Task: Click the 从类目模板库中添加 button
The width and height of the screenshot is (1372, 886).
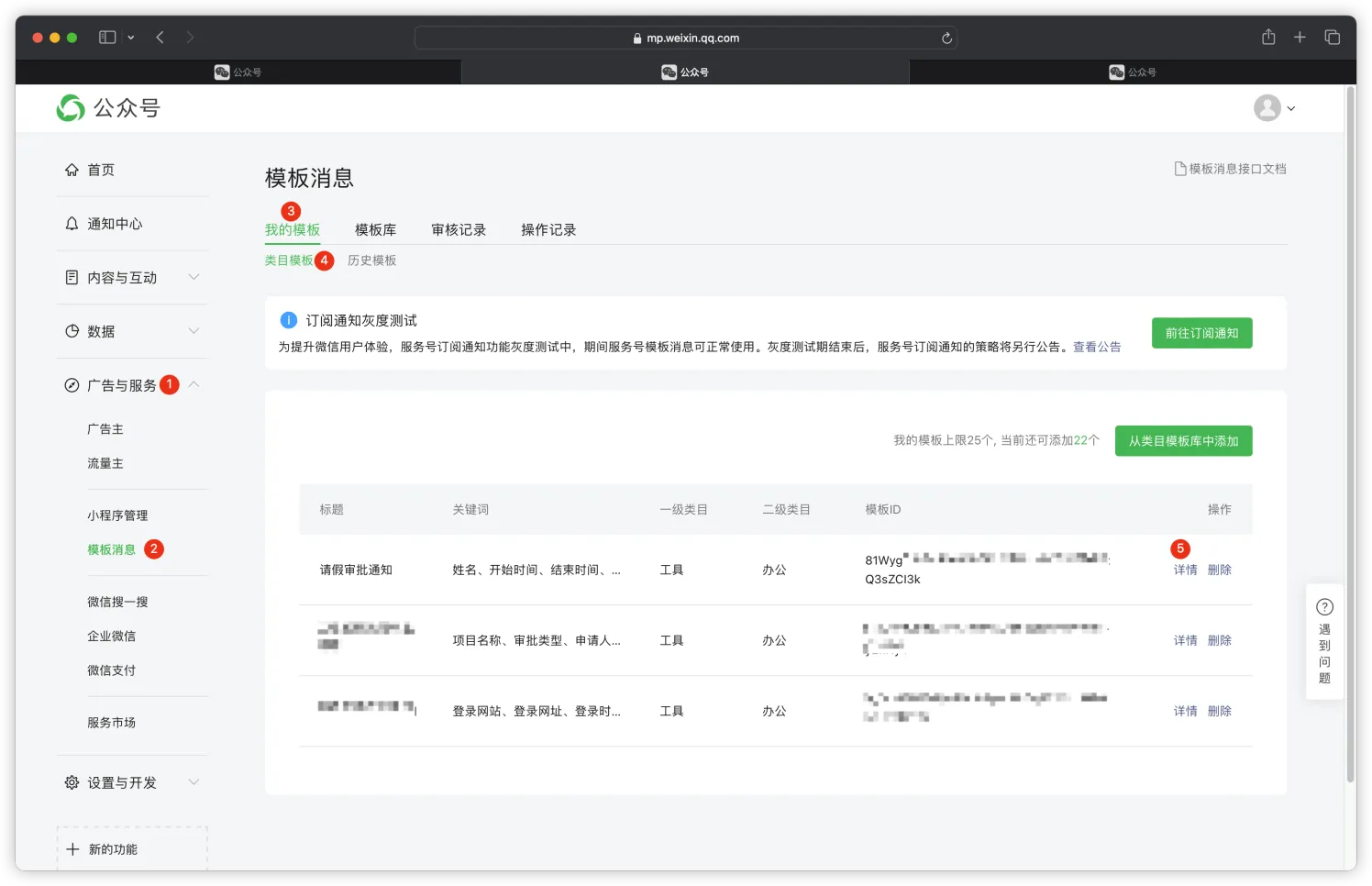Action: coord(1183,441)
